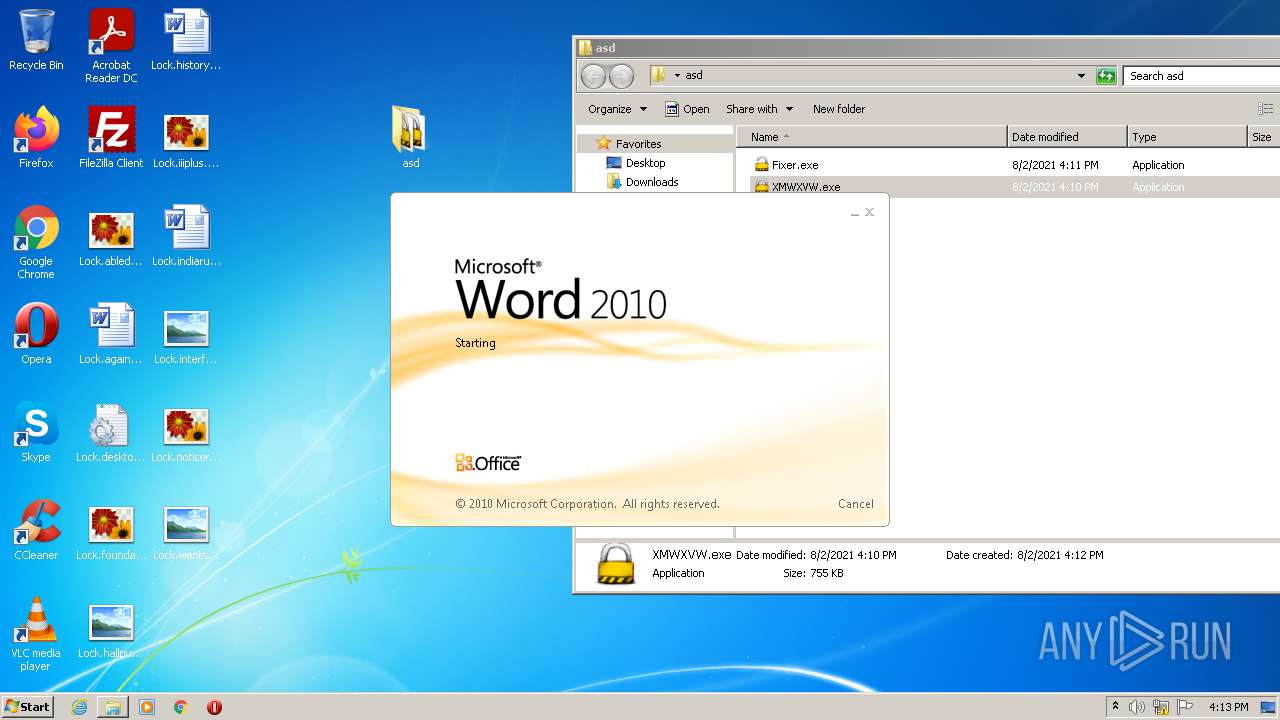Viewport: 1280px width, 720px height.
Task: Click the Explorer Forward navigation button
Action: 621,76
